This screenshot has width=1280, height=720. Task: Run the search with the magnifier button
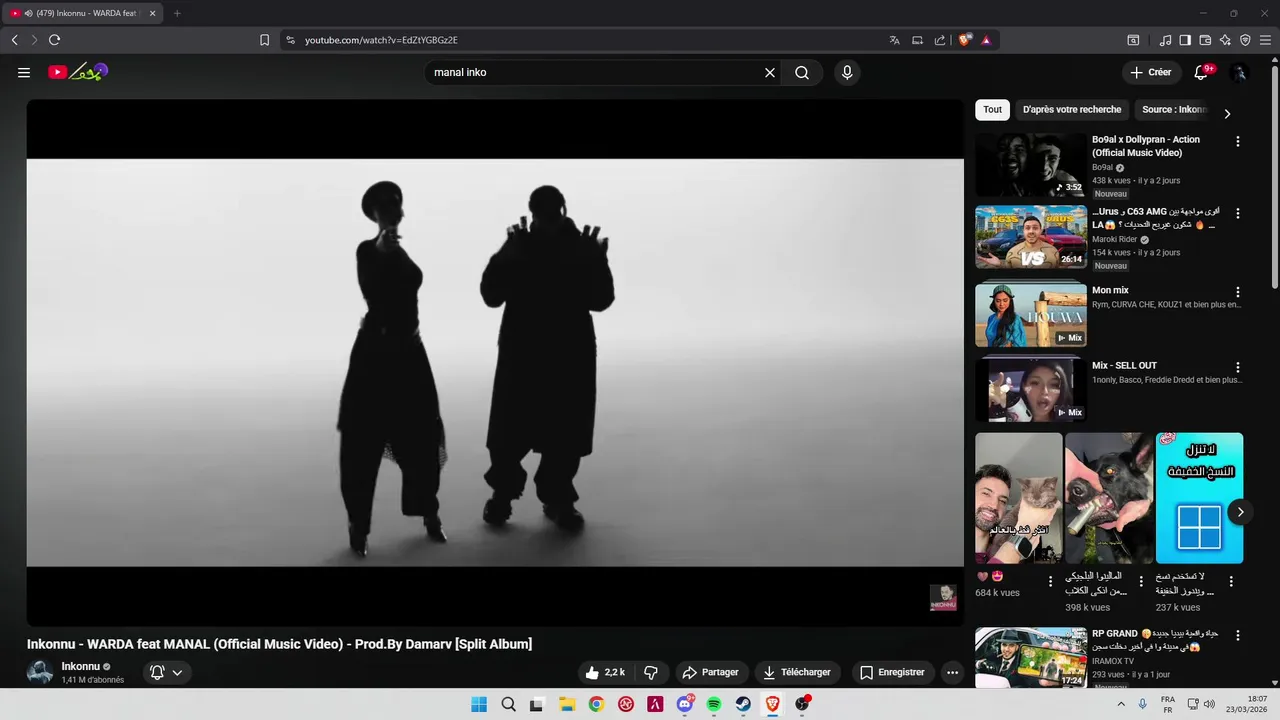(x=802, y=72)
